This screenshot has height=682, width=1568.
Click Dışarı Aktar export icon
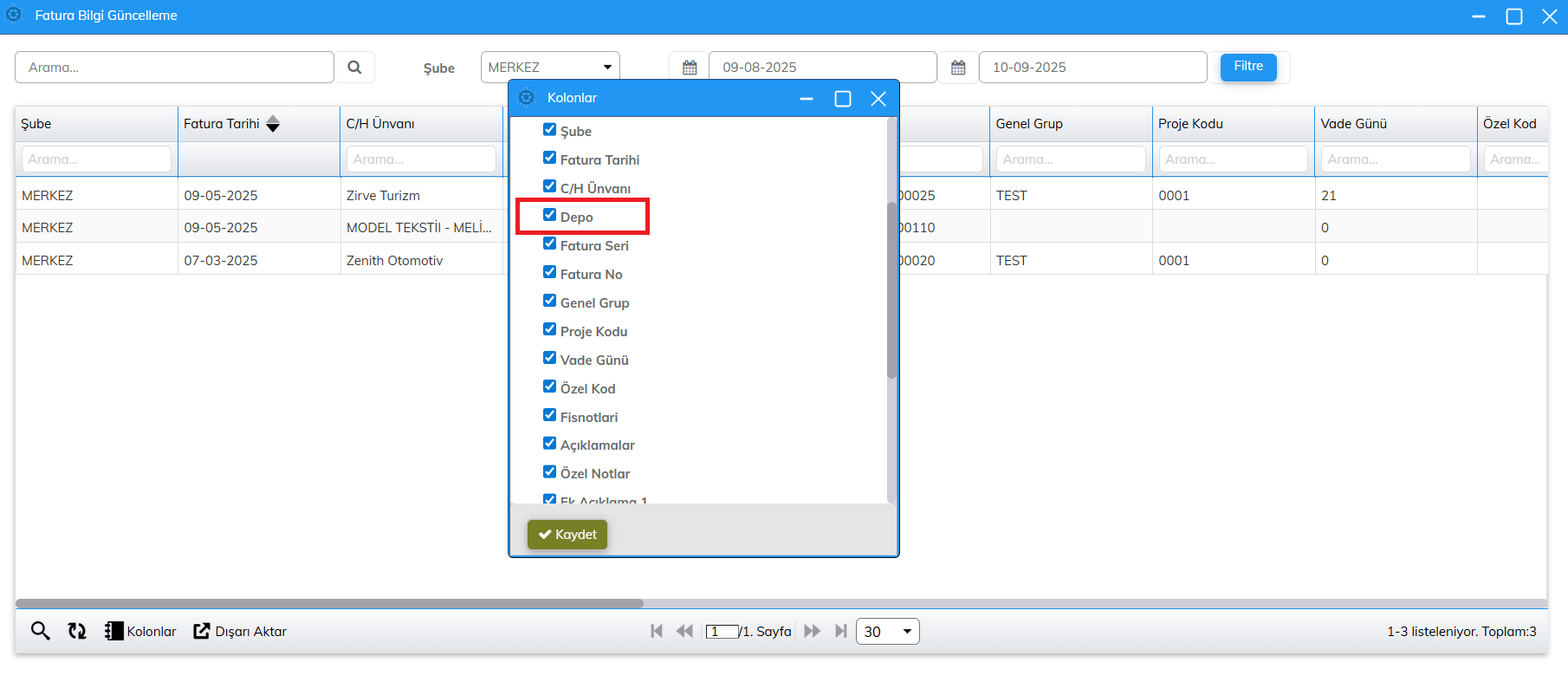click(202, 631)
